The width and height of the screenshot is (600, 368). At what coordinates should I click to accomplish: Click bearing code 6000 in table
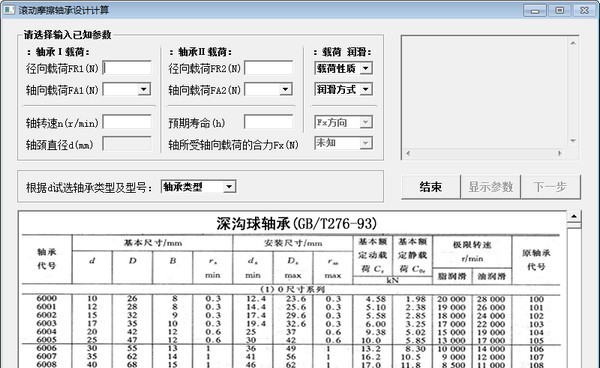pyautogui.click(x=47, y=298)
